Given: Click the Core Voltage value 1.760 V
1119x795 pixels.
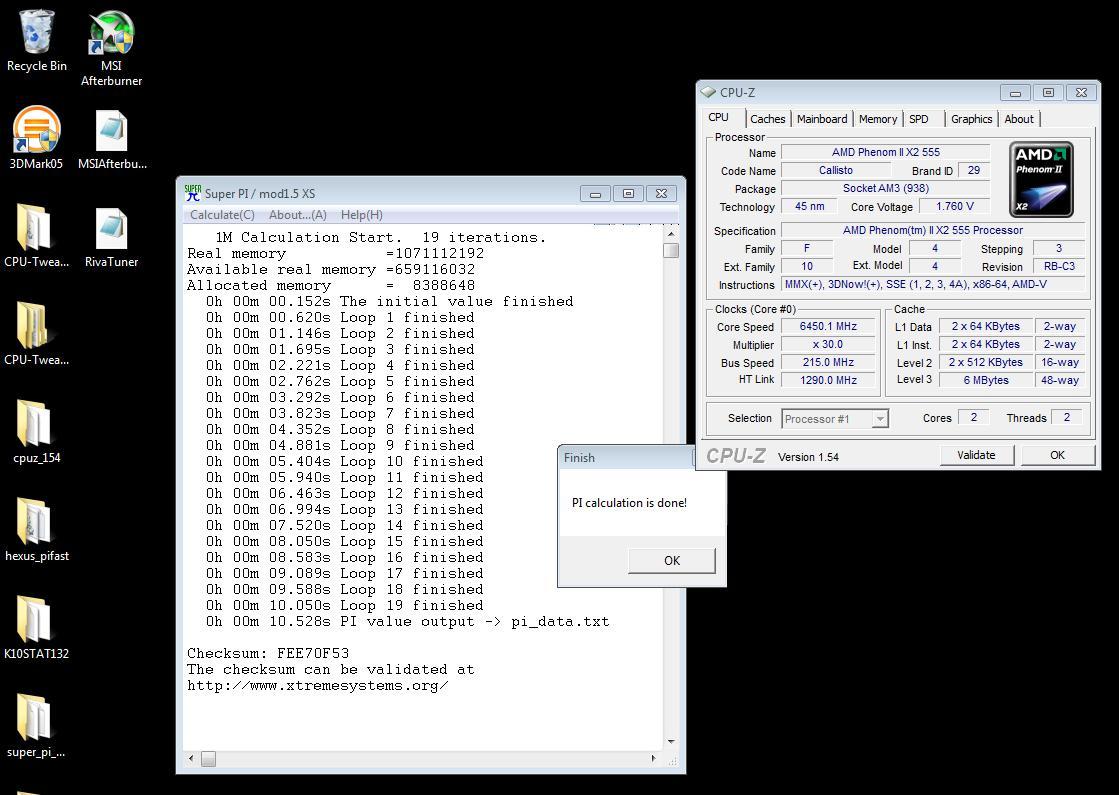Looking at the screenshot, I should point(954,206).
